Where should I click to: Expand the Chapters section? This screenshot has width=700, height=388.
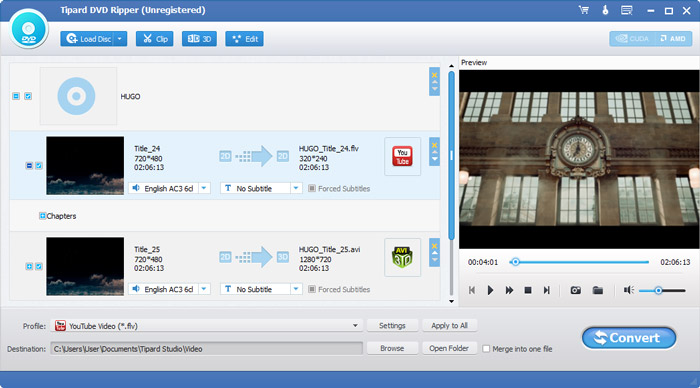42,216
